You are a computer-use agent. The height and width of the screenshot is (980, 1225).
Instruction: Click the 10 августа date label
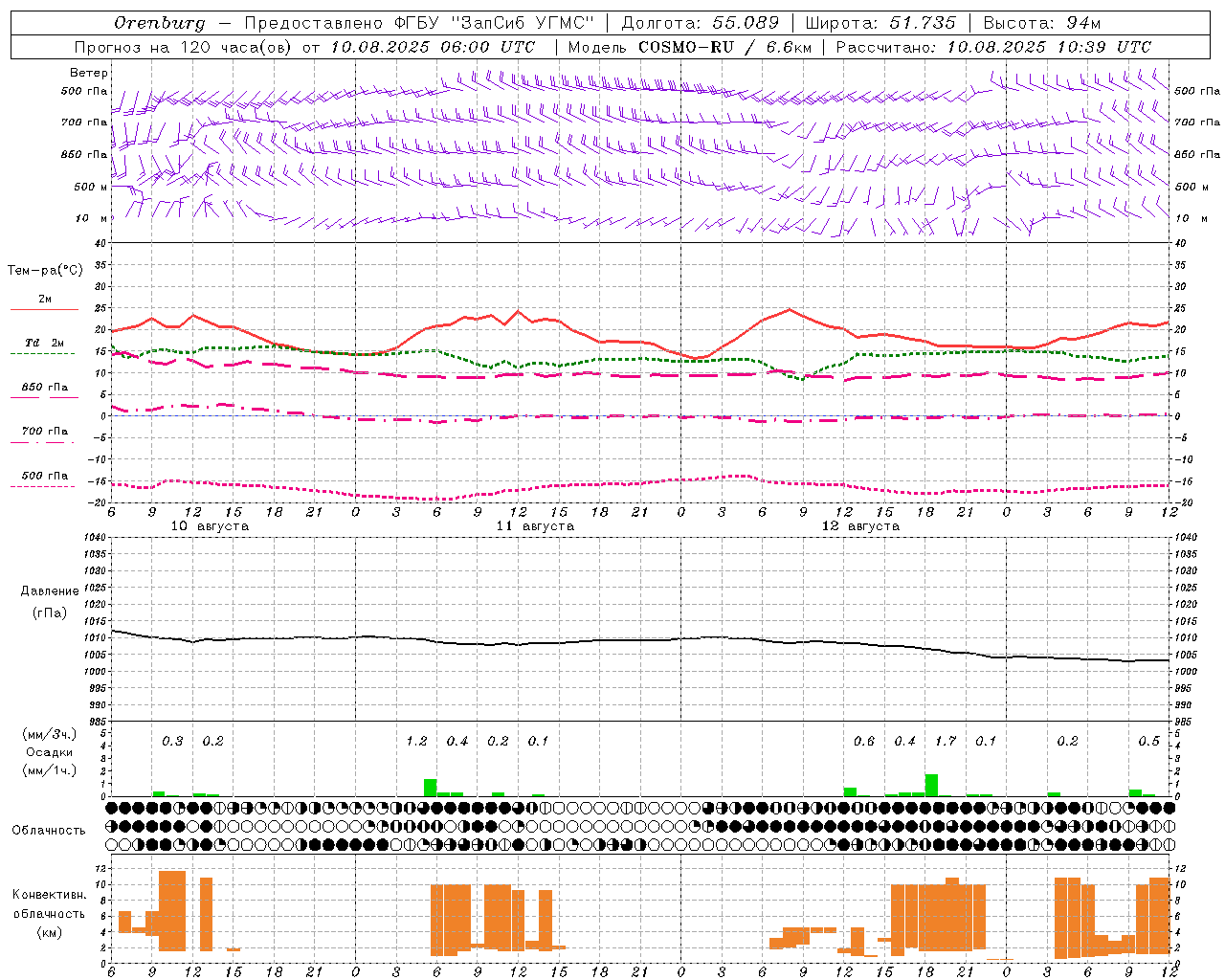click(x=210, y=526)
